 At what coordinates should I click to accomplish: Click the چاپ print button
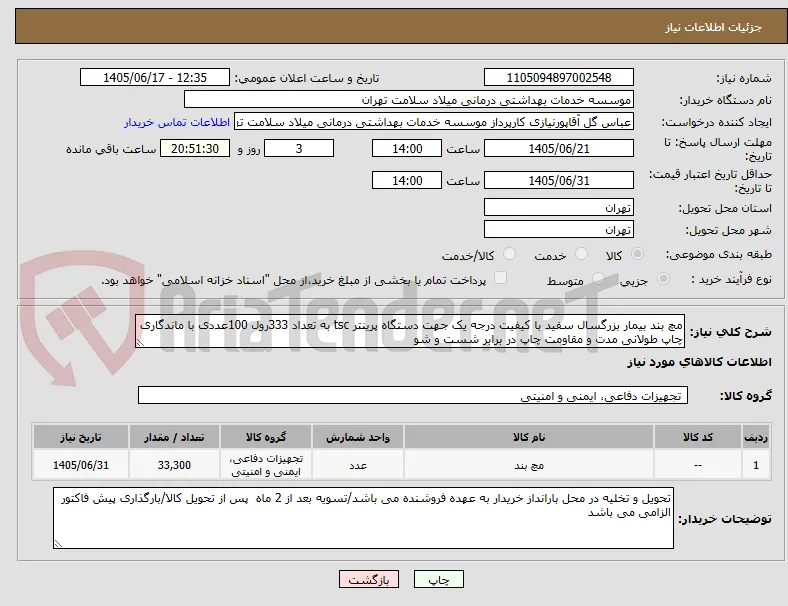(x=438, y=579)
